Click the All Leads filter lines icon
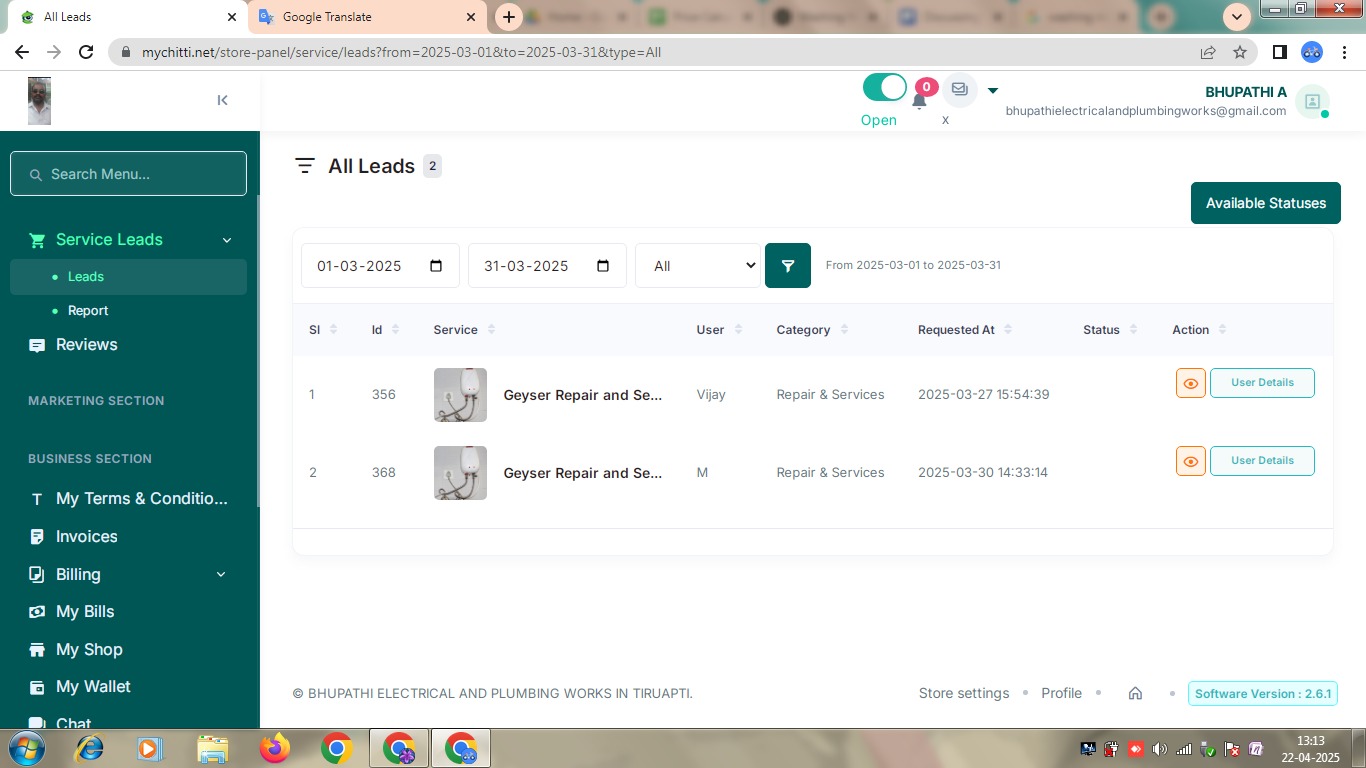Screen dimensions: 1366x768 click(x=305, y=166)
